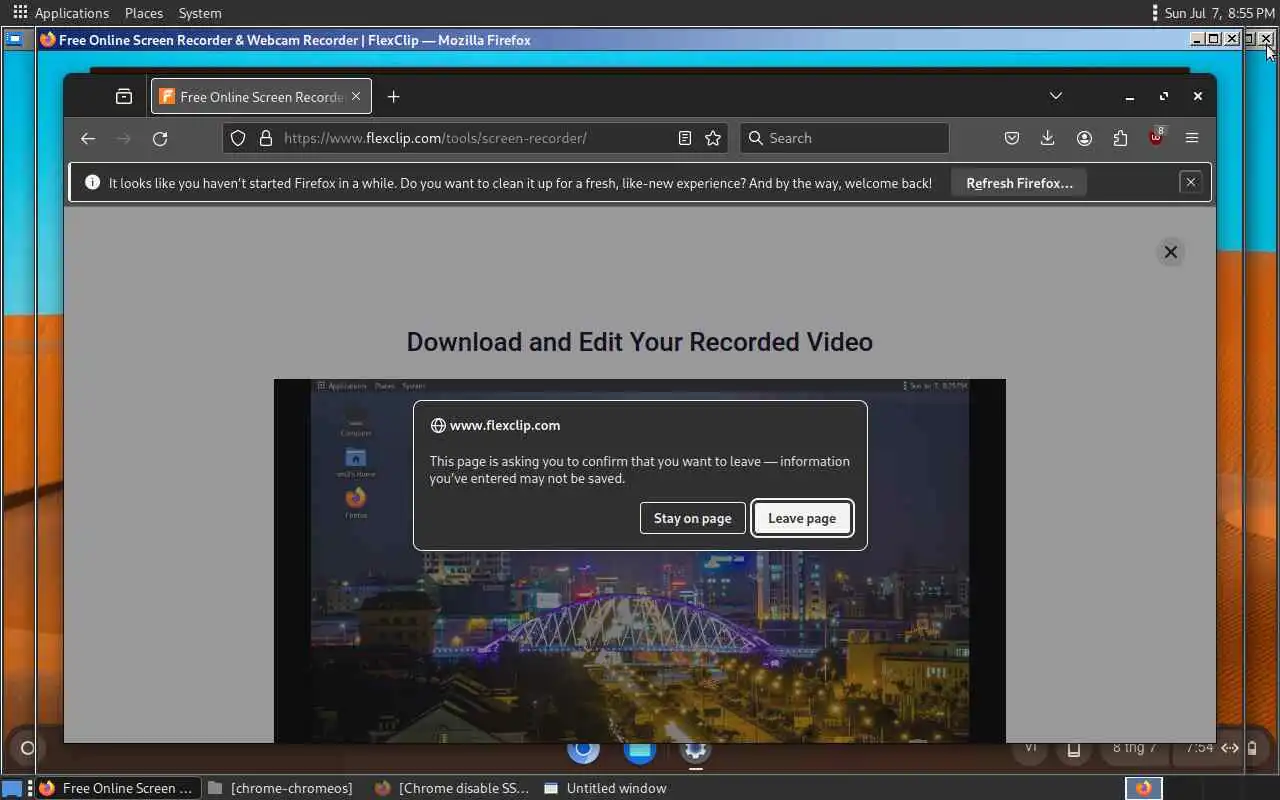1280x800 pixels.
Task: Reload the FlexClip page
Action: (x=160, y=138)
